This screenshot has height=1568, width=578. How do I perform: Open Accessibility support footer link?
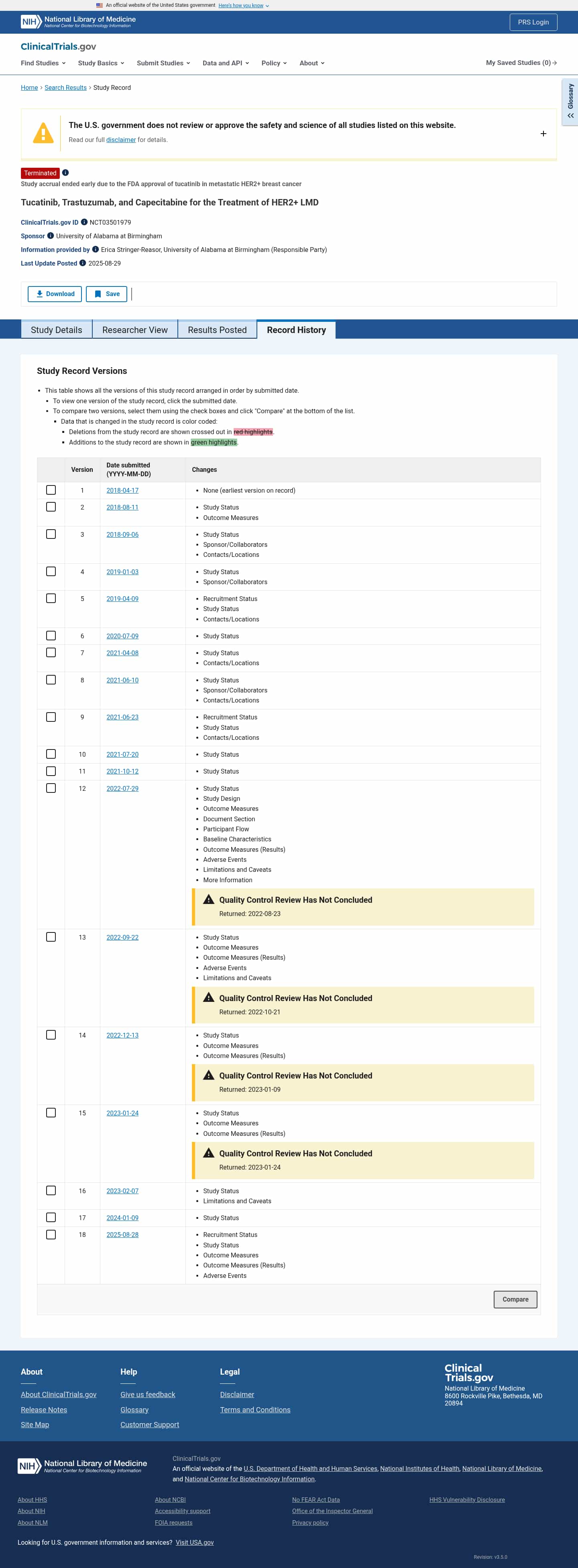pos(183,1511)
